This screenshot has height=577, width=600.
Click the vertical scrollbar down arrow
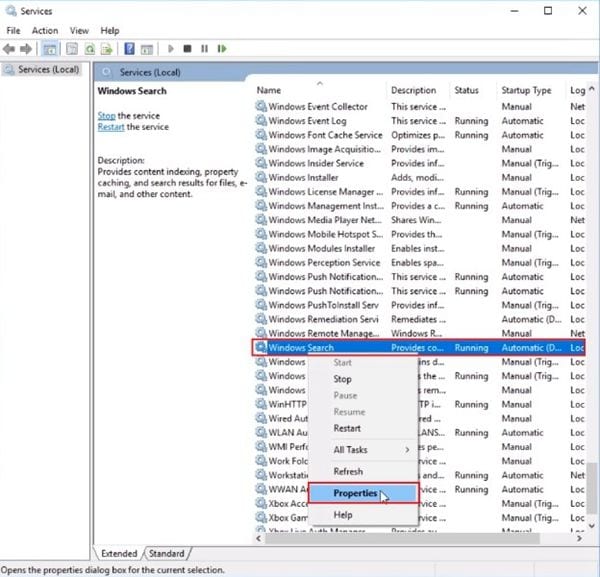click(x=592, y=526)
